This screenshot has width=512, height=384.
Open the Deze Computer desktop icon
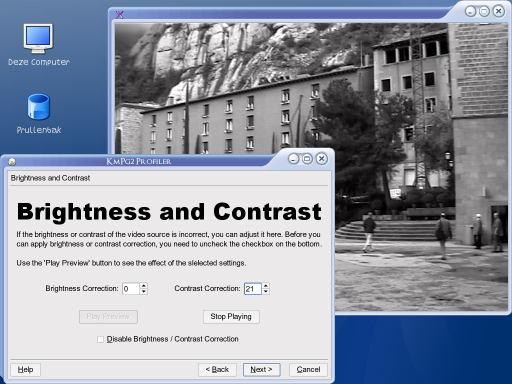tap(38, 44)
